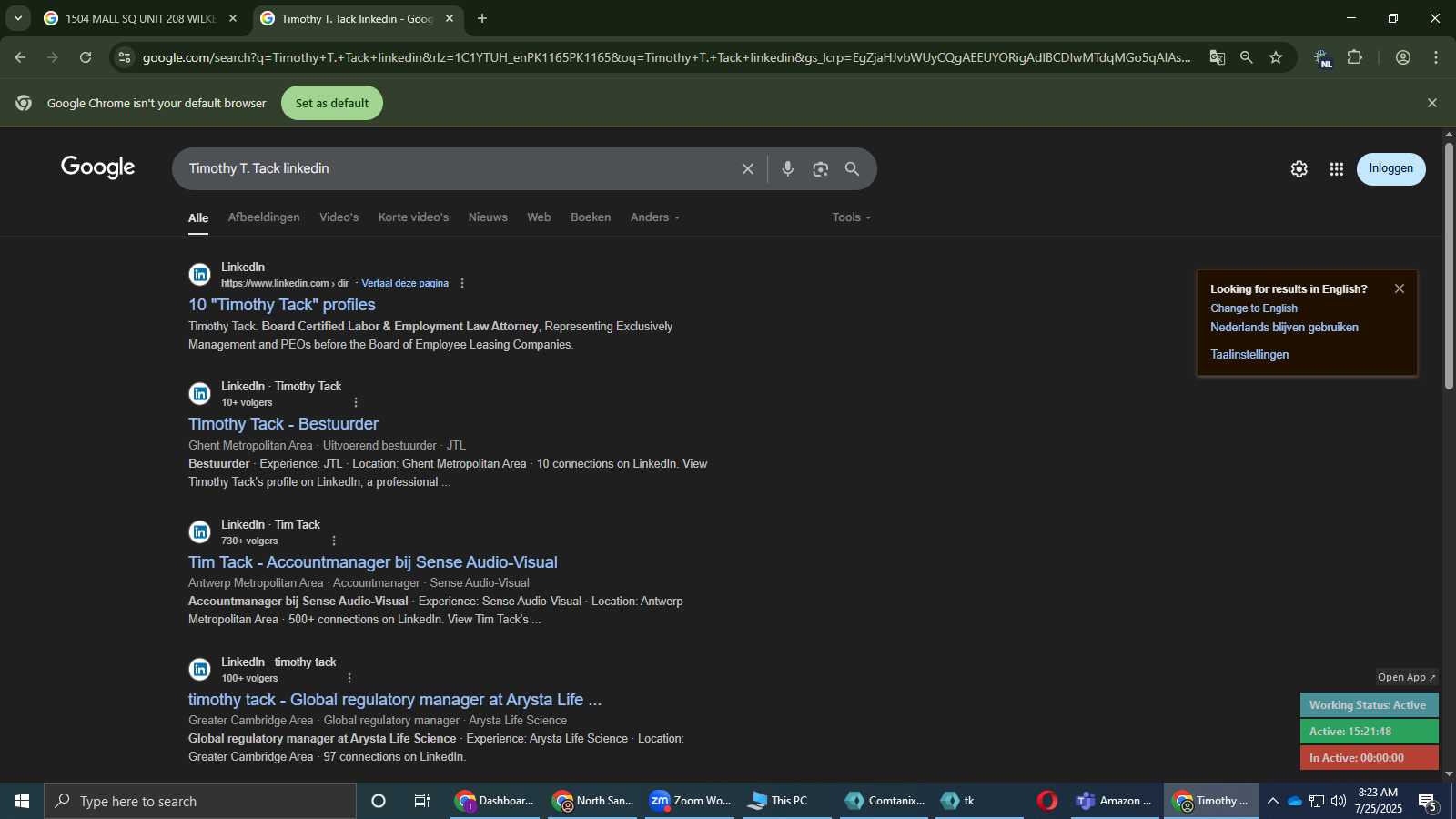Start voice search with microphone icon
Image resolution: width=1456 pixels, height=819 pixels.
(788, 168)
